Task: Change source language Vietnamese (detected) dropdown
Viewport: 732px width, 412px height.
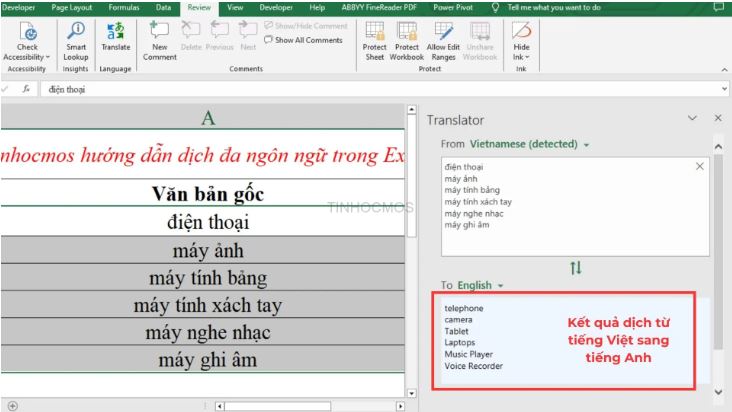Action: [529, 144]
